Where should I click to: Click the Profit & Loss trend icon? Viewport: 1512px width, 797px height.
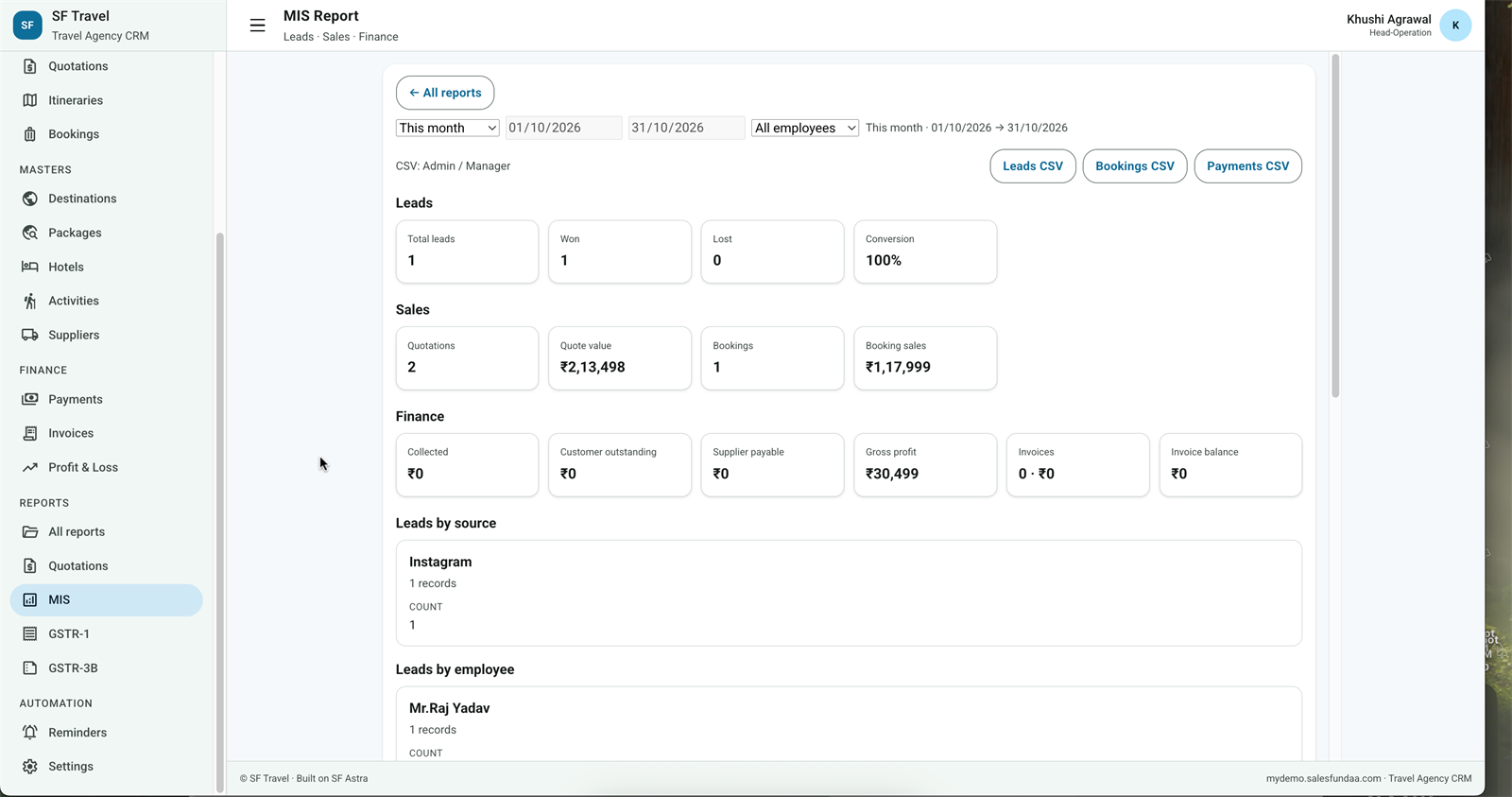(30, 467)
